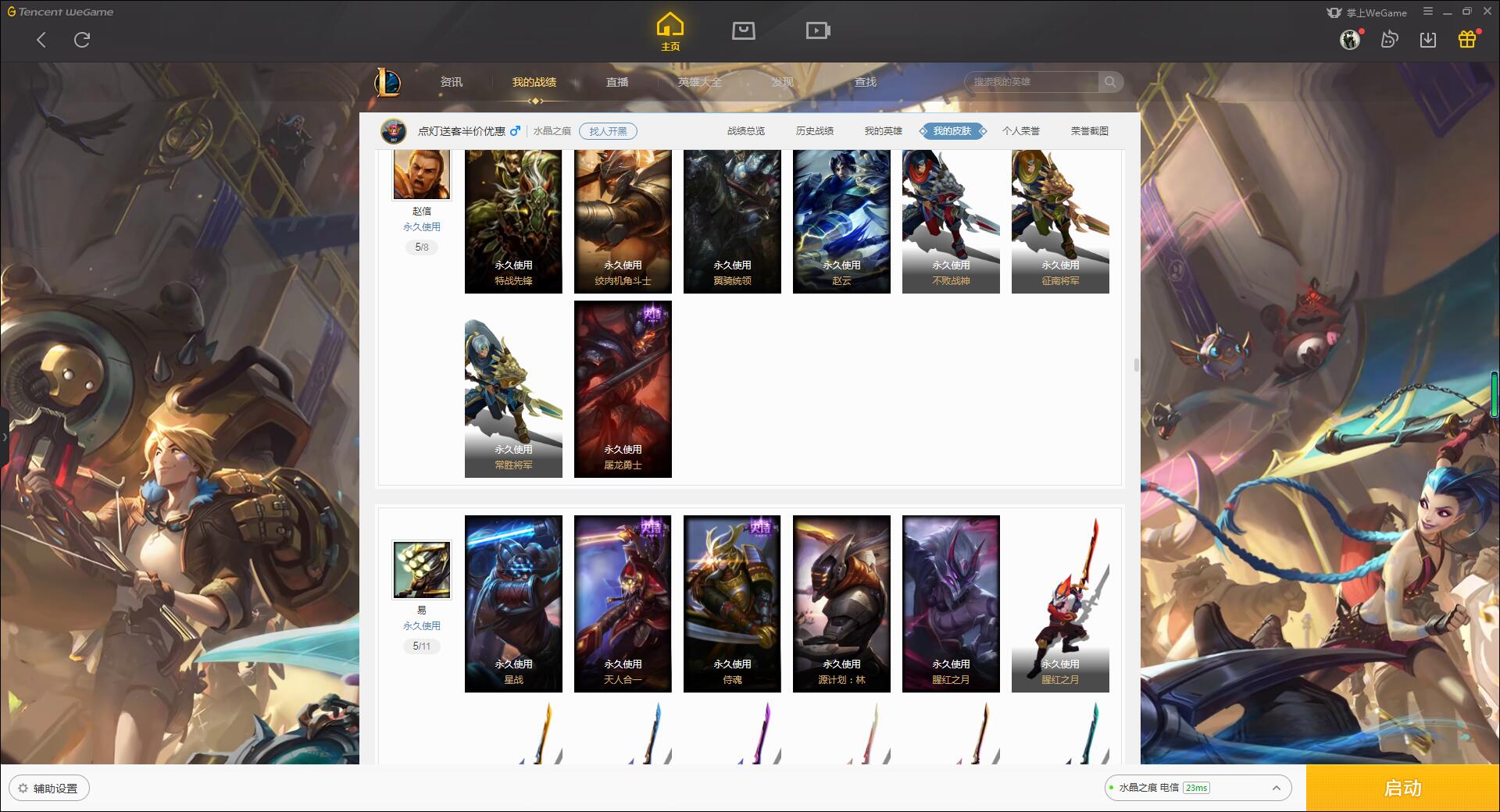The width and height of the screenshot is (1500, 812).
Task: Click the 赵信 champion portrait
Action: [422, 174]
